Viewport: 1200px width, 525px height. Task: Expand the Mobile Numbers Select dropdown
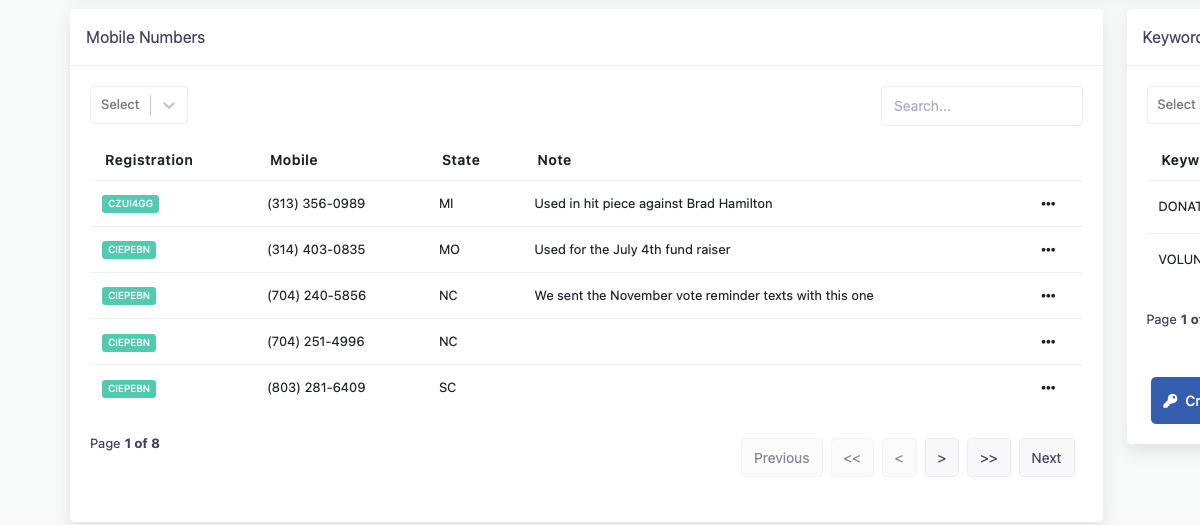point(139,105)
